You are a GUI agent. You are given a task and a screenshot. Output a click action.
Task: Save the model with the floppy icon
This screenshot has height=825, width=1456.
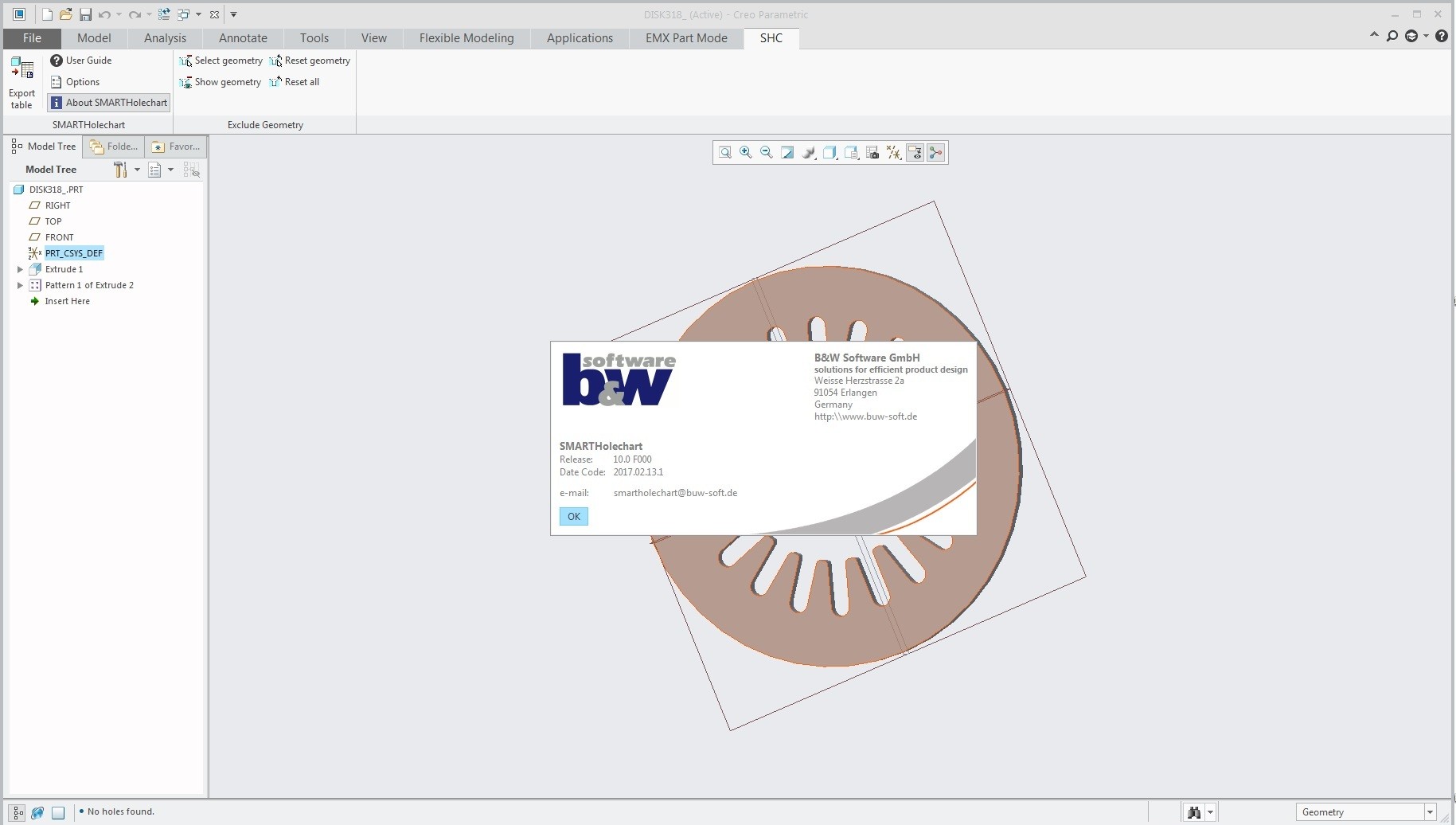pyautogui.click(x=85, y=14)
